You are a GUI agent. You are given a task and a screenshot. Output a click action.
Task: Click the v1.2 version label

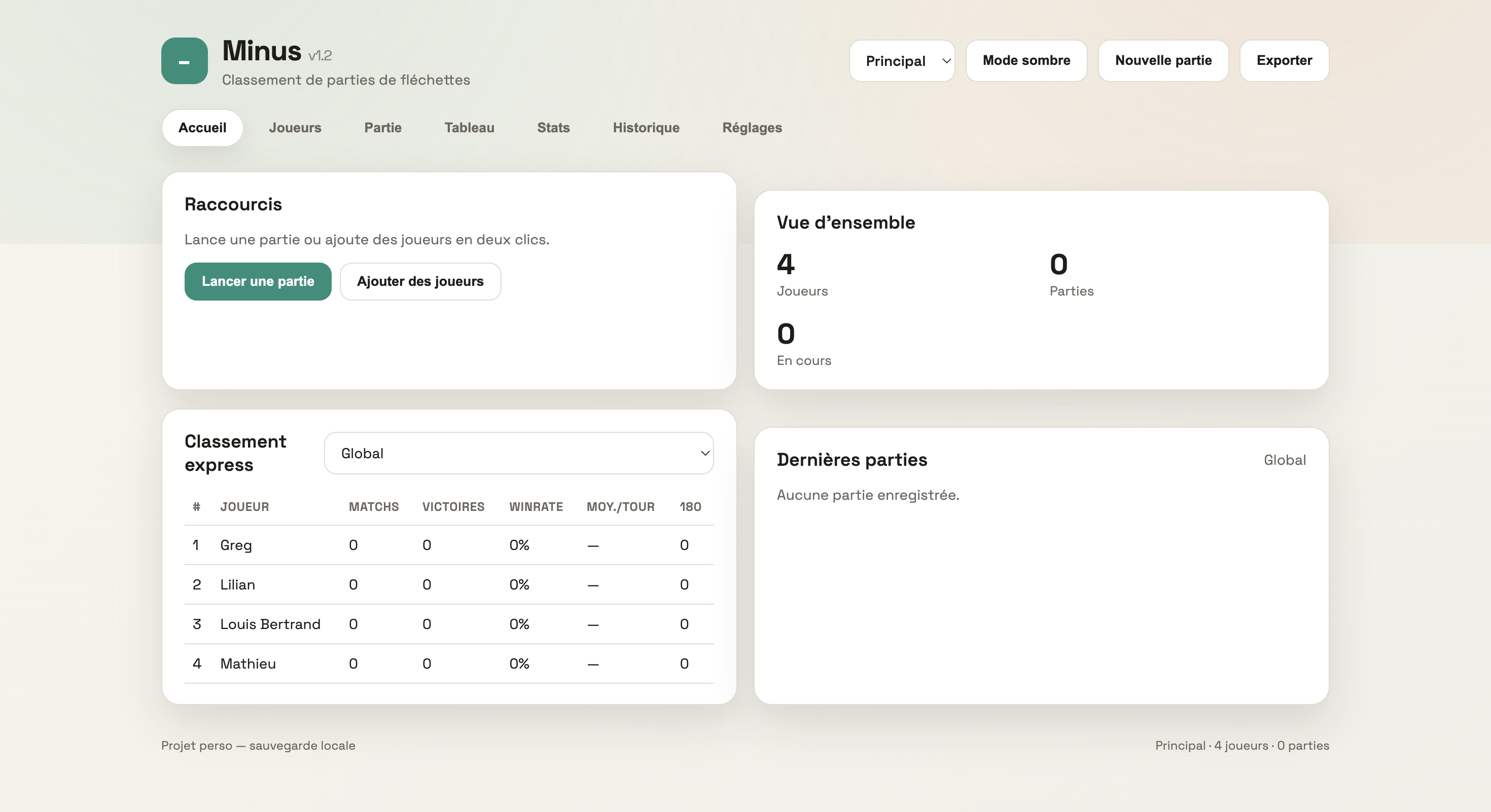[320, 56]
